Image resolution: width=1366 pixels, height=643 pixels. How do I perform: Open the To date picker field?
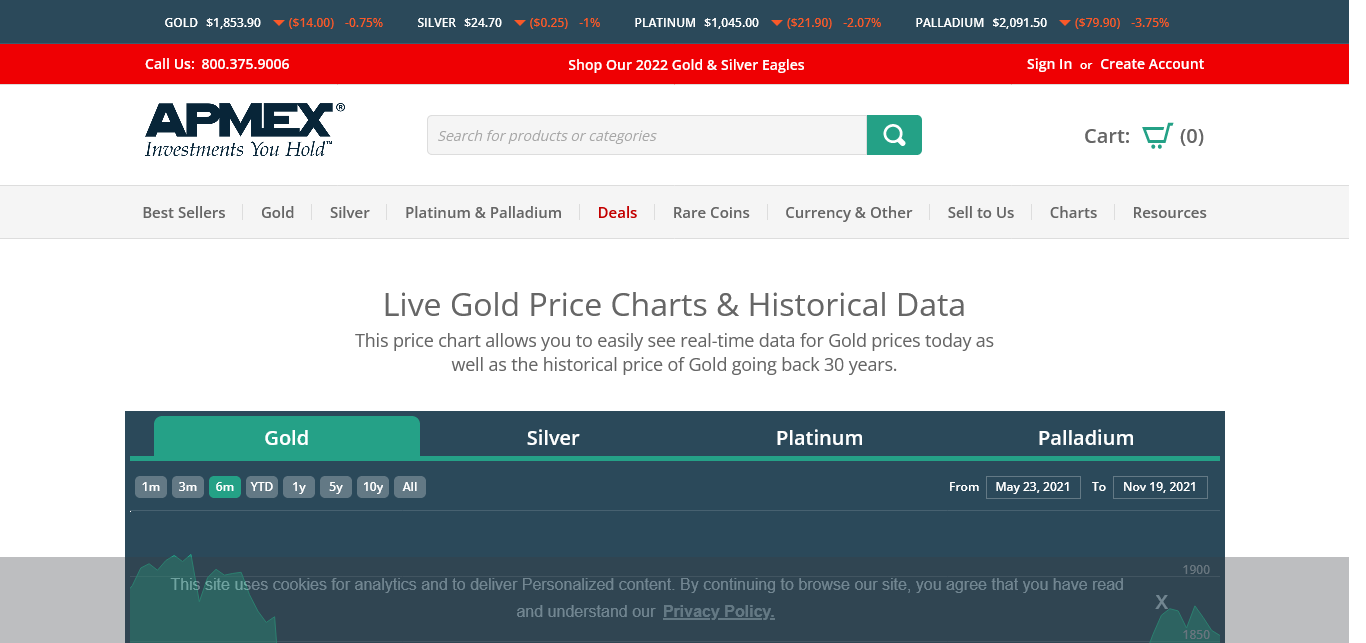[x=1159, y=487]
